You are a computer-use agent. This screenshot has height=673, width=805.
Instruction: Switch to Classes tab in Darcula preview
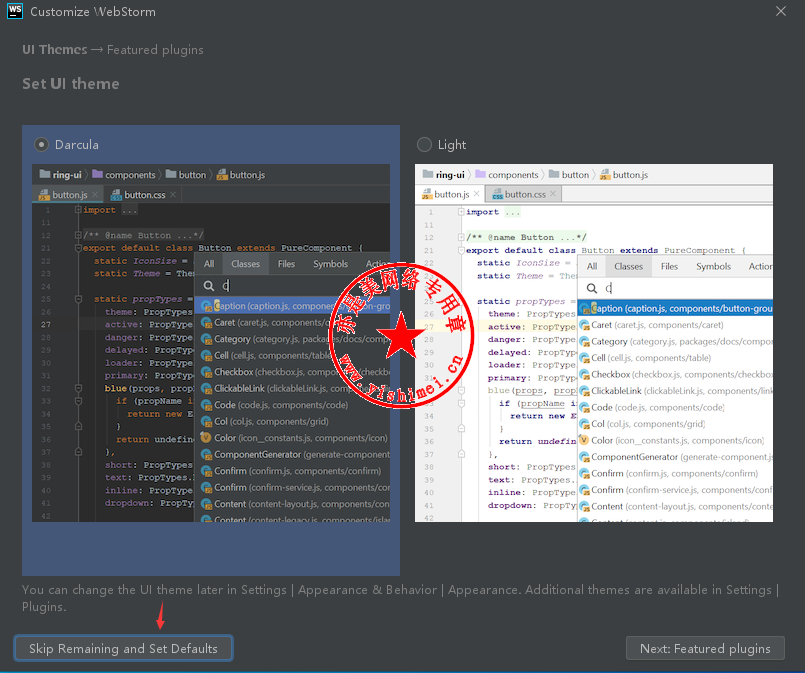[x=245, y=264]
